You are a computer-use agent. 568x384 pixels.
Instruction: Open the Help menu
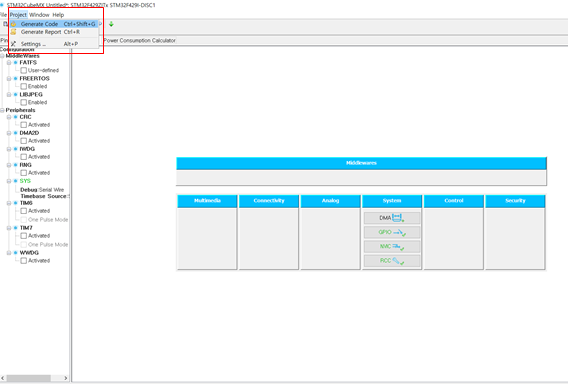[x=58, y=15]
